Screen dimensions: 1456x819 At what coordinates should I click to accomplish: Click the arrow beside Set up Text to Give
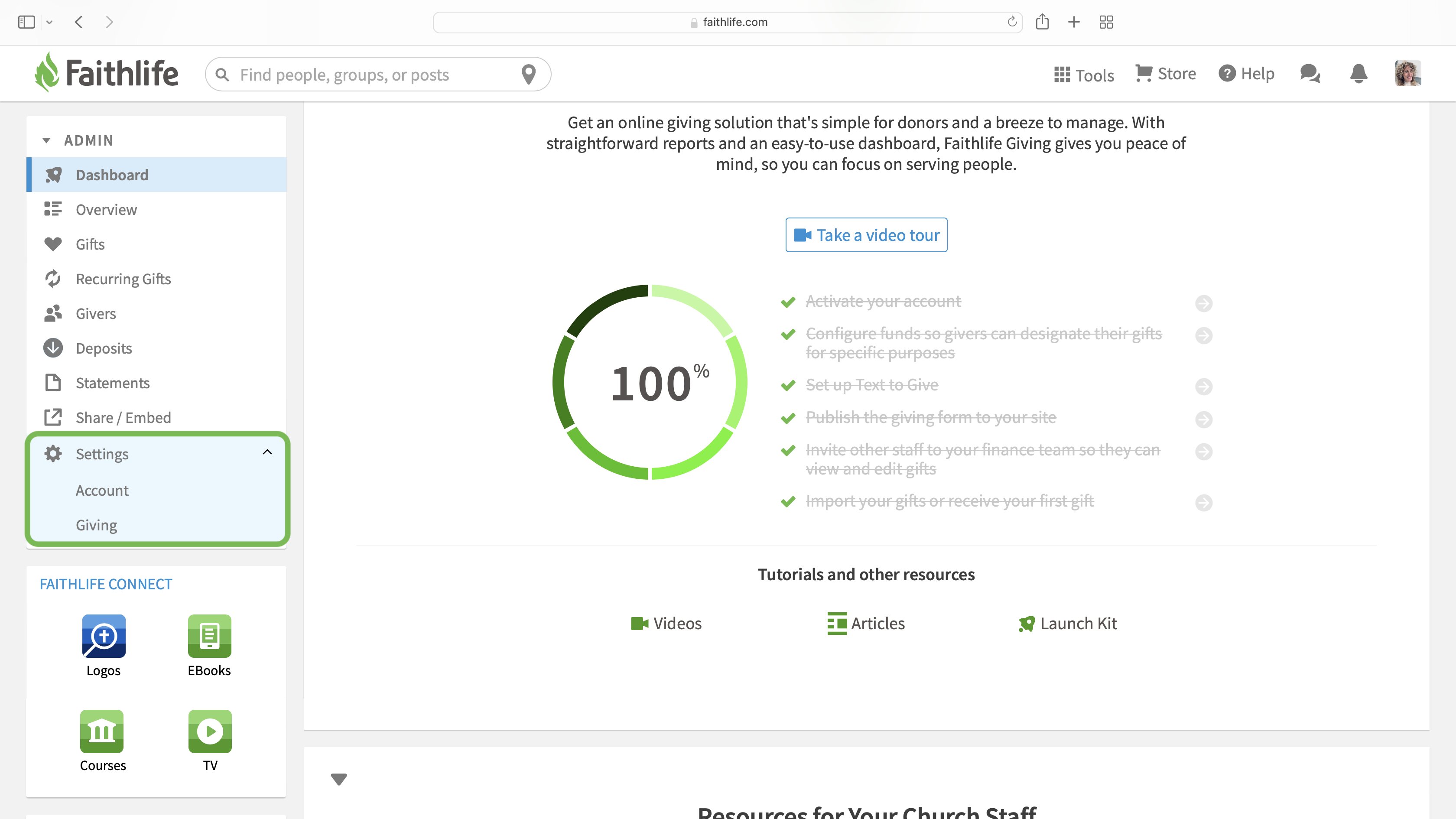tap(1203, 387)
